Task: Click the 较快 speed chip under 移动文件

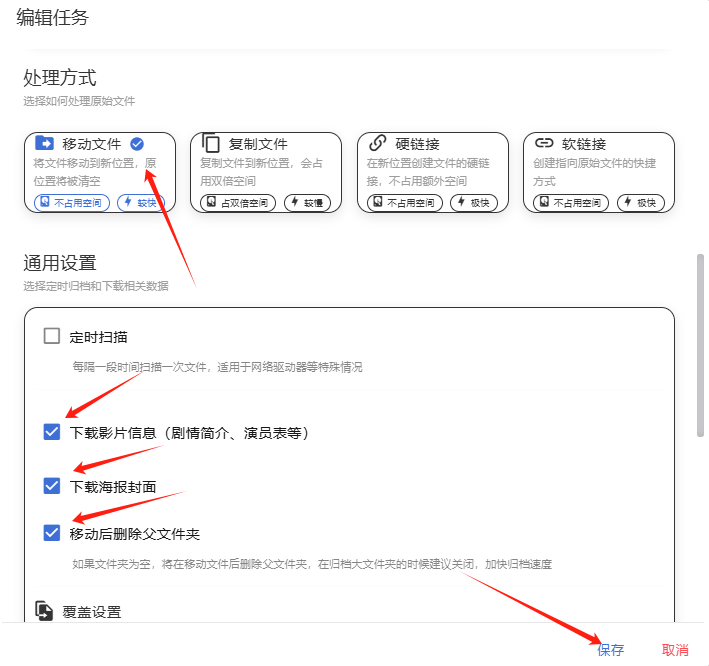Action: (x=141, y=203)
